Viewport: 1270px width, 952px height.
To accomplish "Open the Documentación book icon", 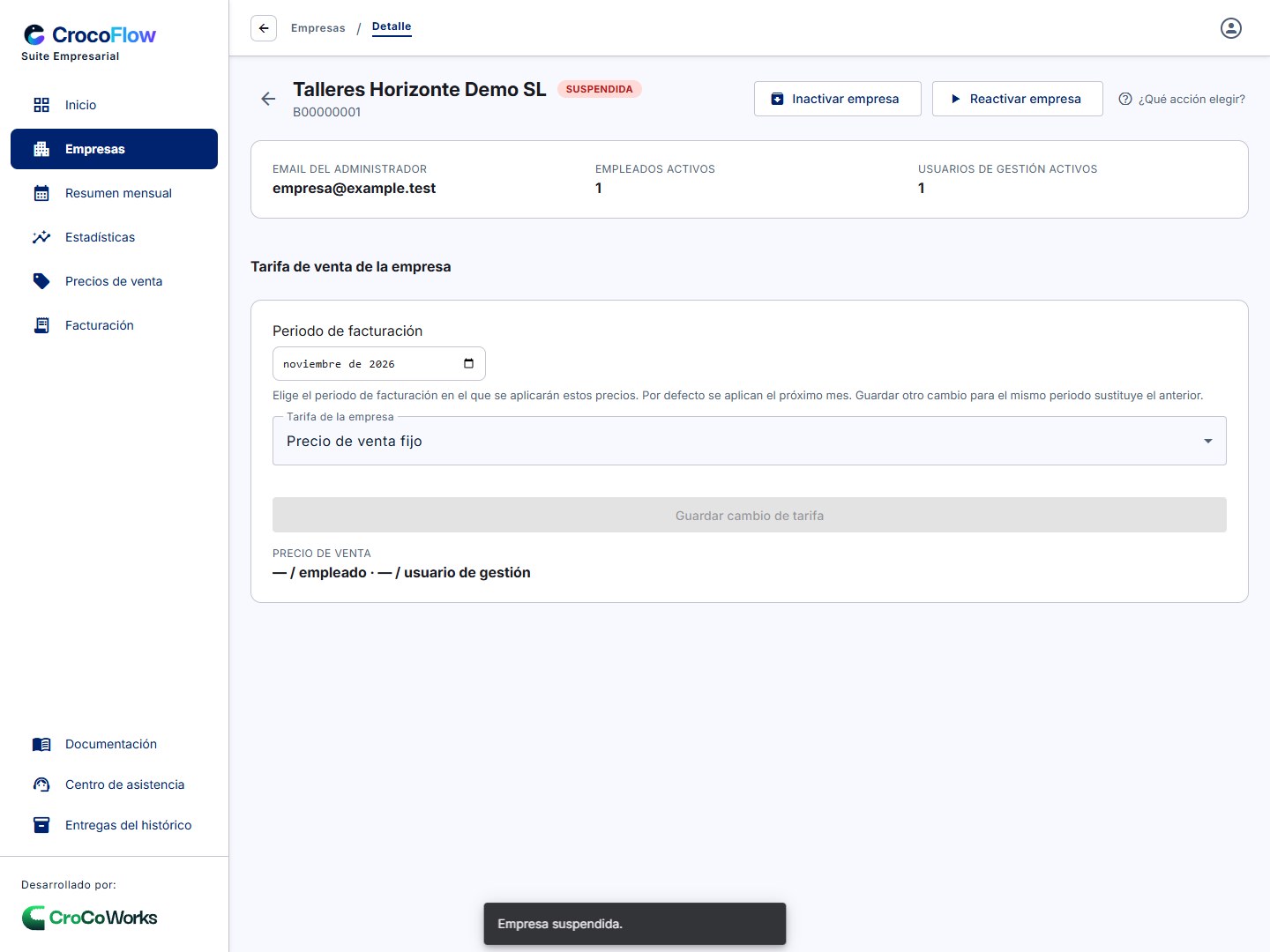I will [41, 744].
